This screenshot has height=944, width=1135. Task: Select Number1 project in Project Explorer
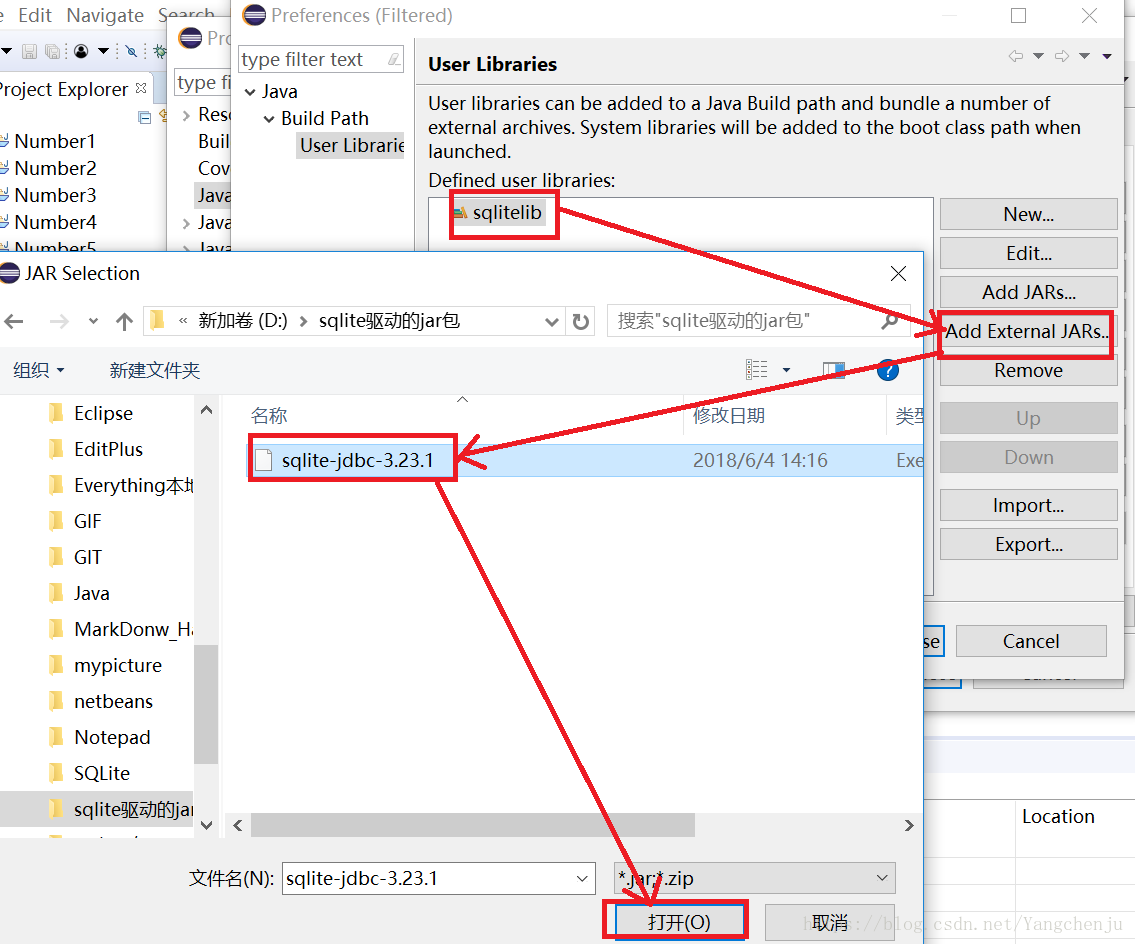click(x=54, y=141)
